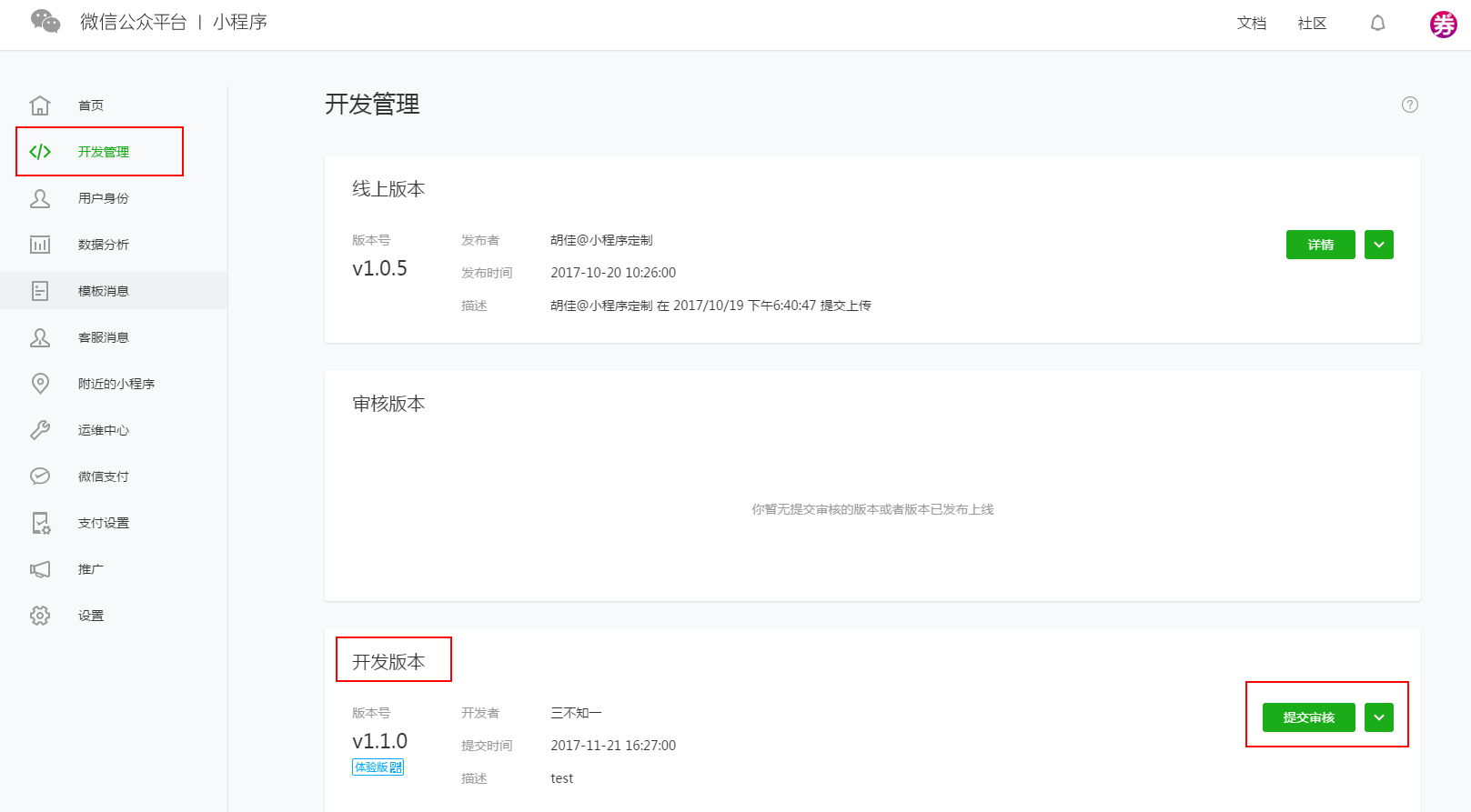
Task: Click the data analysis chart icon
Action: pyautogui.click(x=40, y=245)
